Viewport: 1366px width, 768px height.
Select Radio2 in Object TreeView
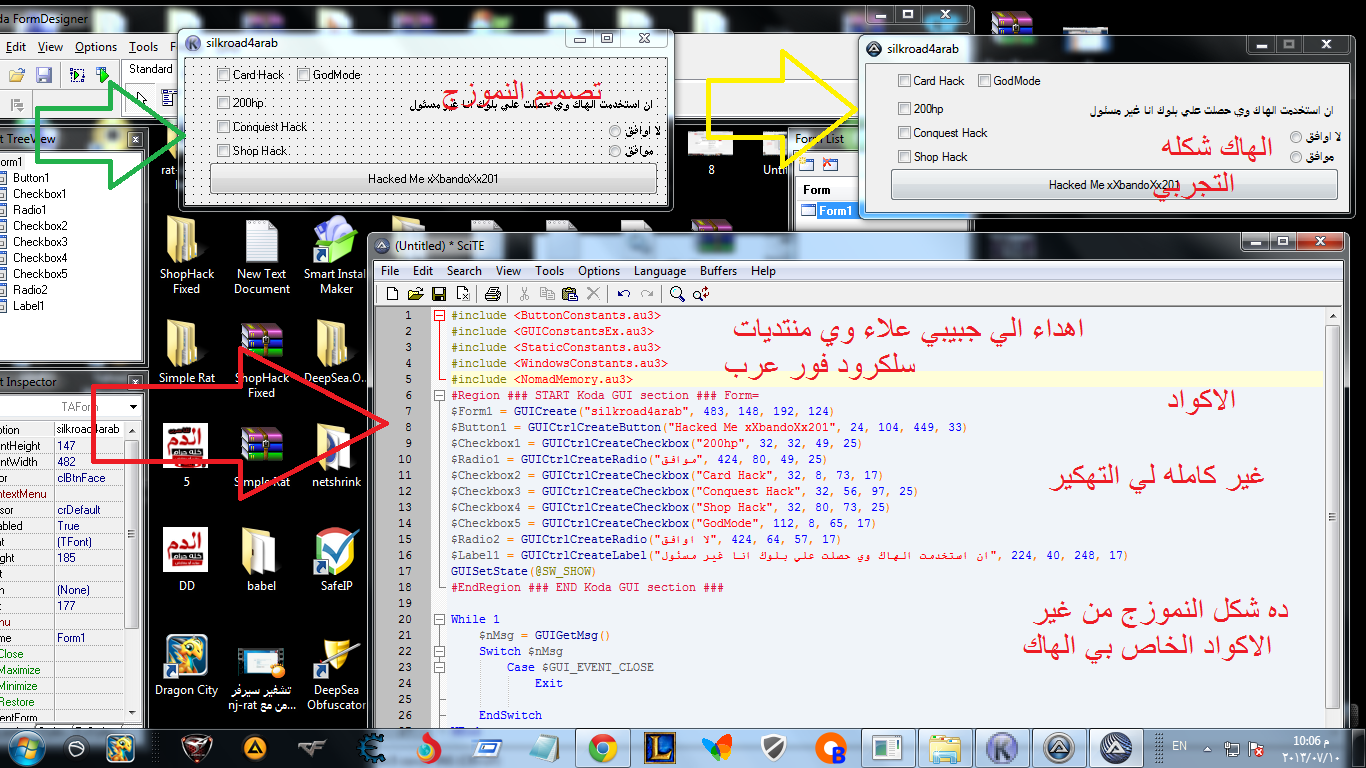[29, 290]
